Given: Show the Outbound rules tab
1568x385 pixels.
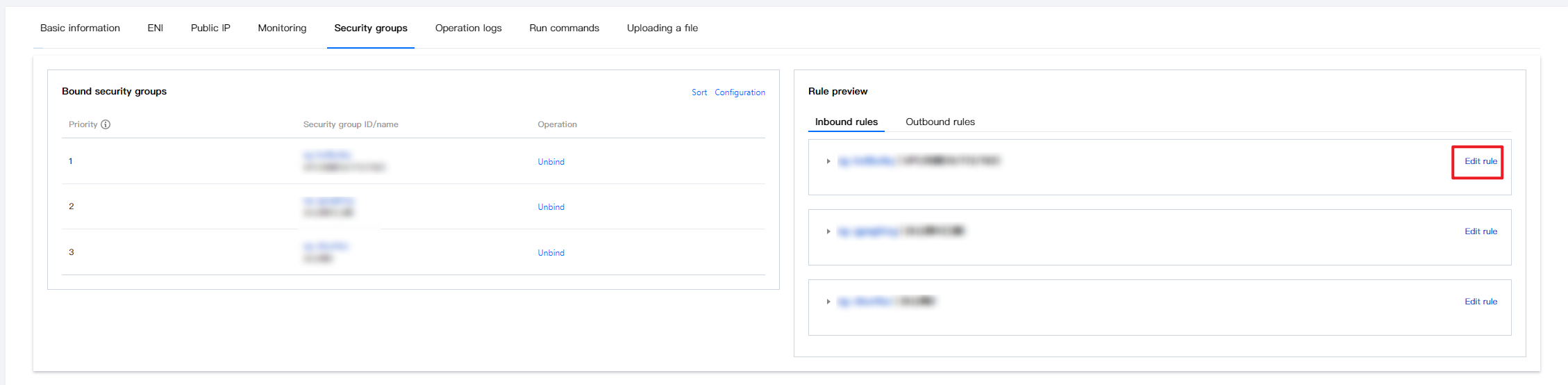Looking at the screenshot, I should [940, 122].
